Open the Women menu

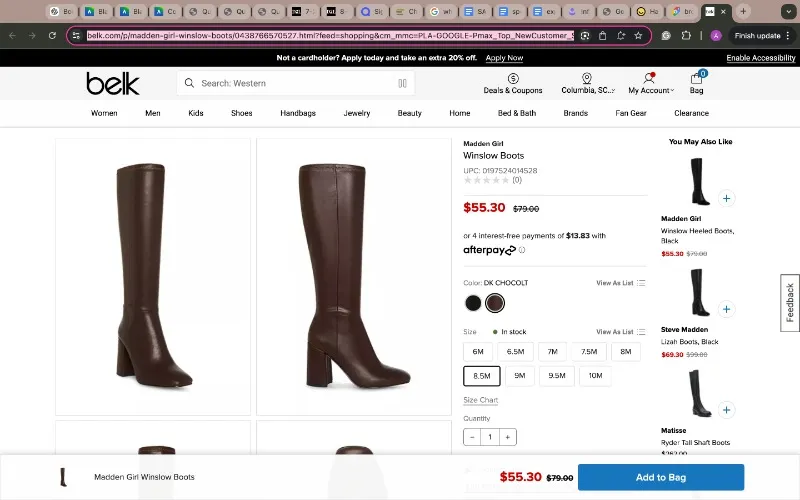(x=104, y=113)
